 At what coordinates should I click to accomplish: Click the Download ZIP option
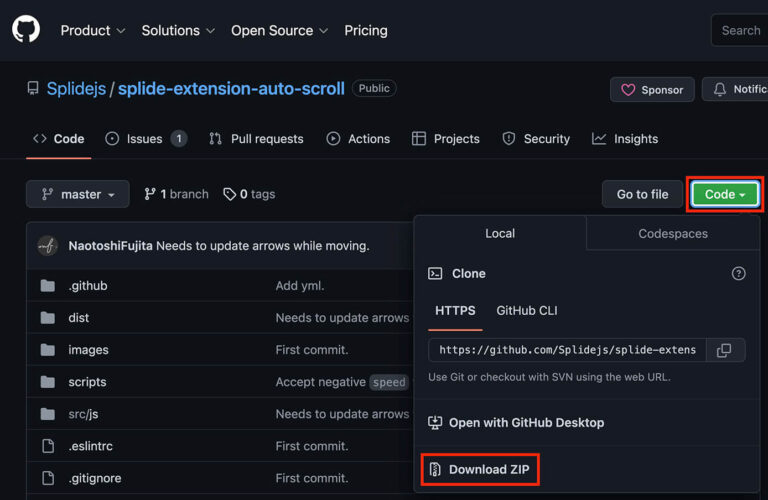[480, 470]
